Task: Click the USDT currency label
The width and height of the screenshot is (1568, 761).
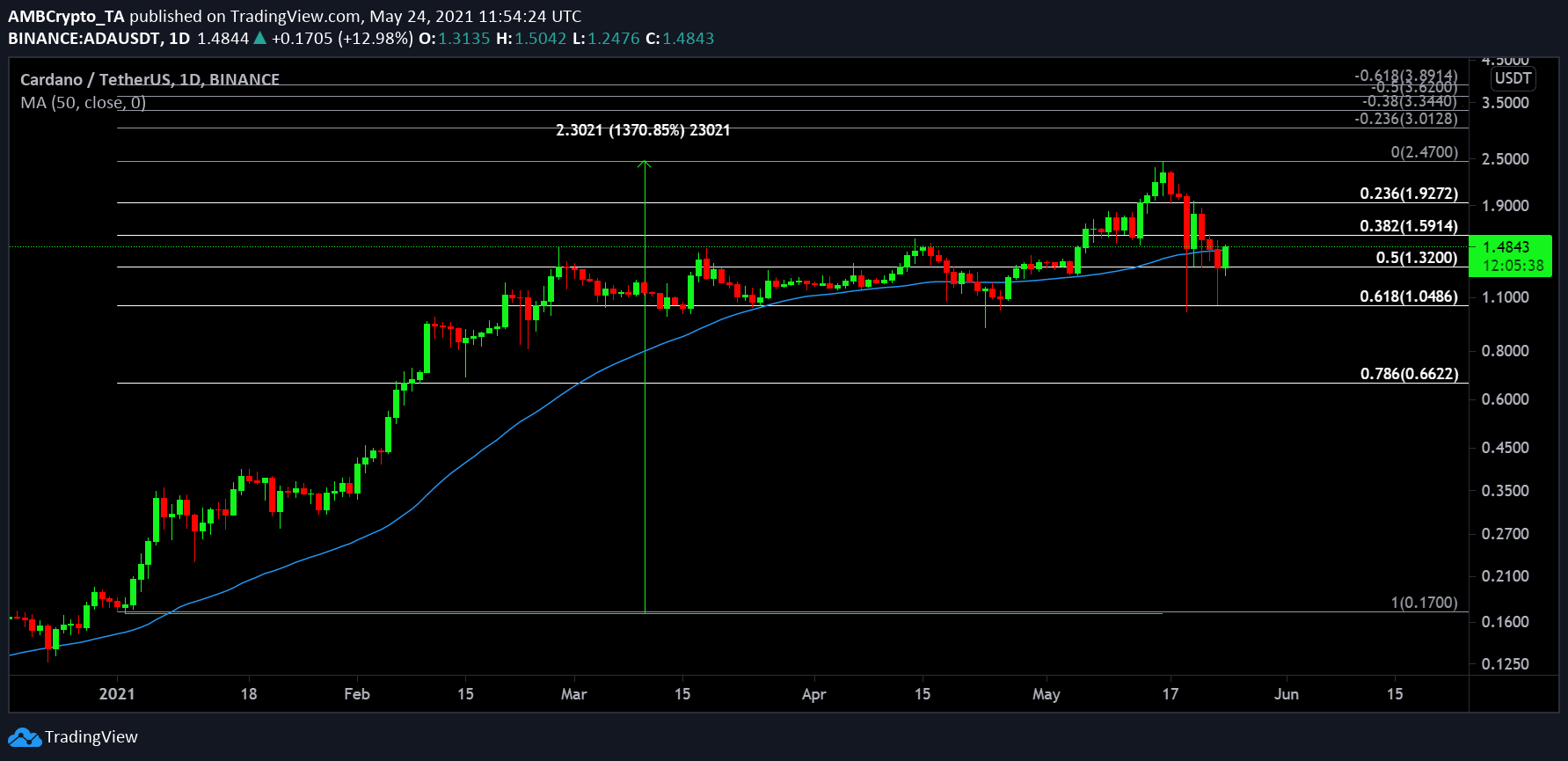Action: point(1513,78)
